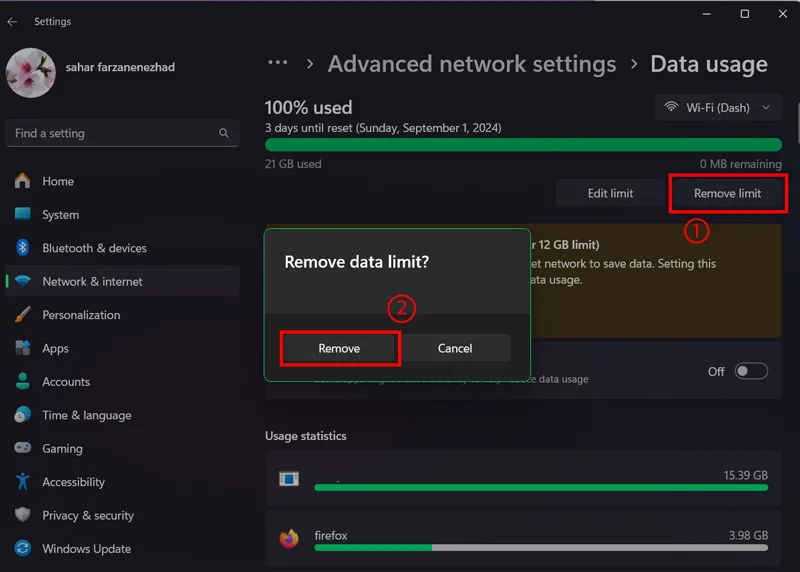Click Cancel in Remove data limit dialog
The width and height of the screenshot is (800, 572).
point(455,348)
